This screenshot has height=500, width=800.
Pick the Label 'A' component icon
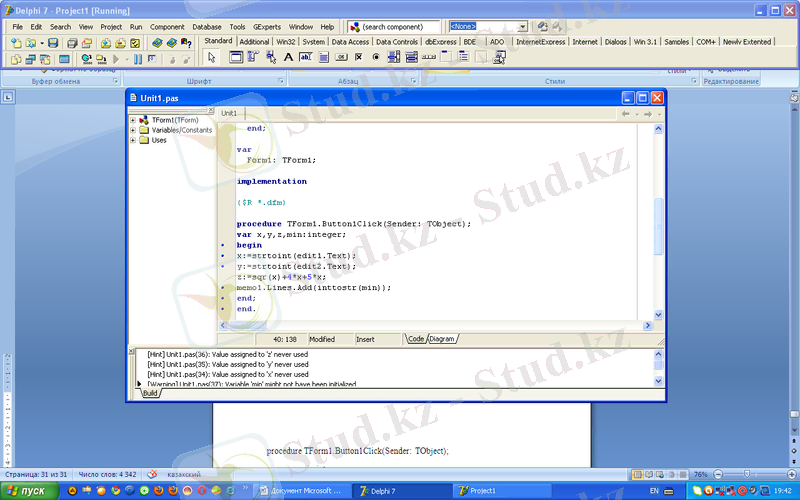tap(289, 57)
